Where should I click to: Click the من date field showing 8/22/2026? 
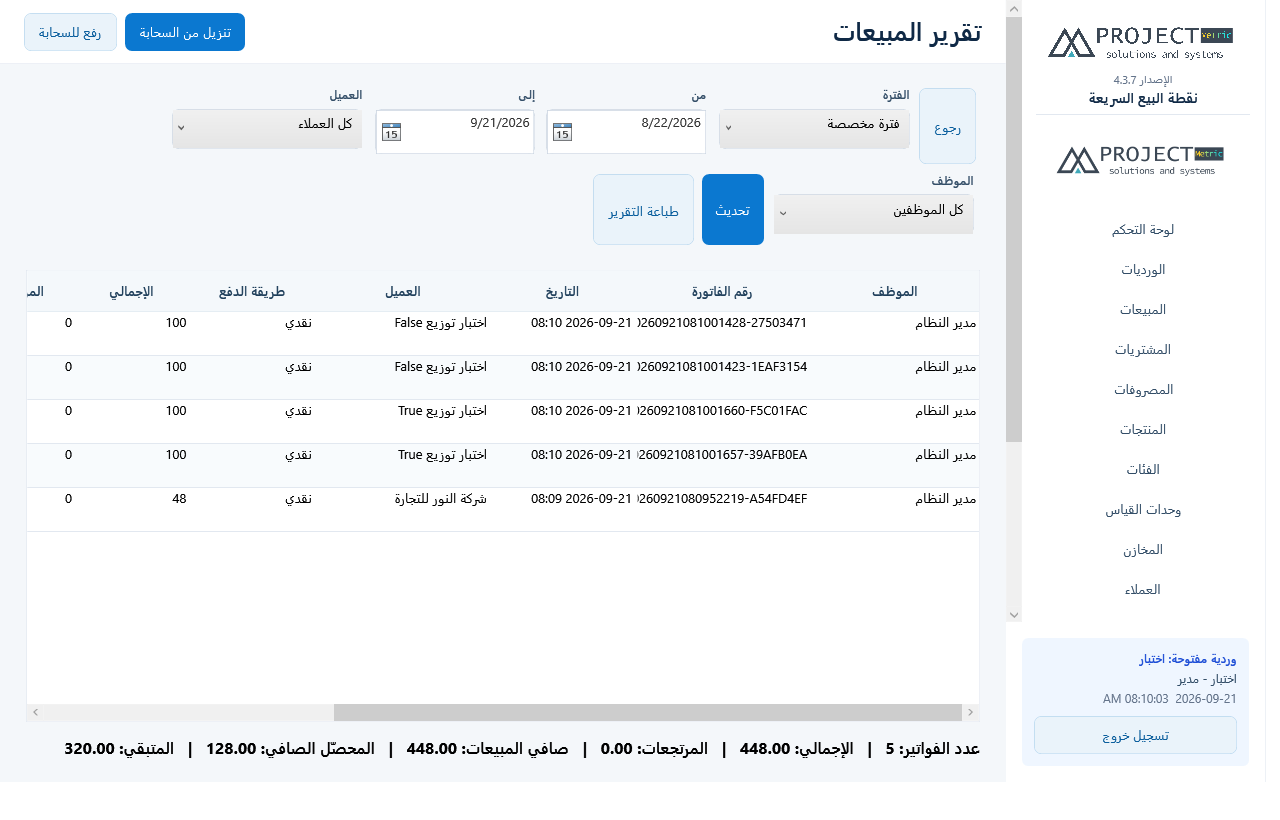click(x=626, y=132)
